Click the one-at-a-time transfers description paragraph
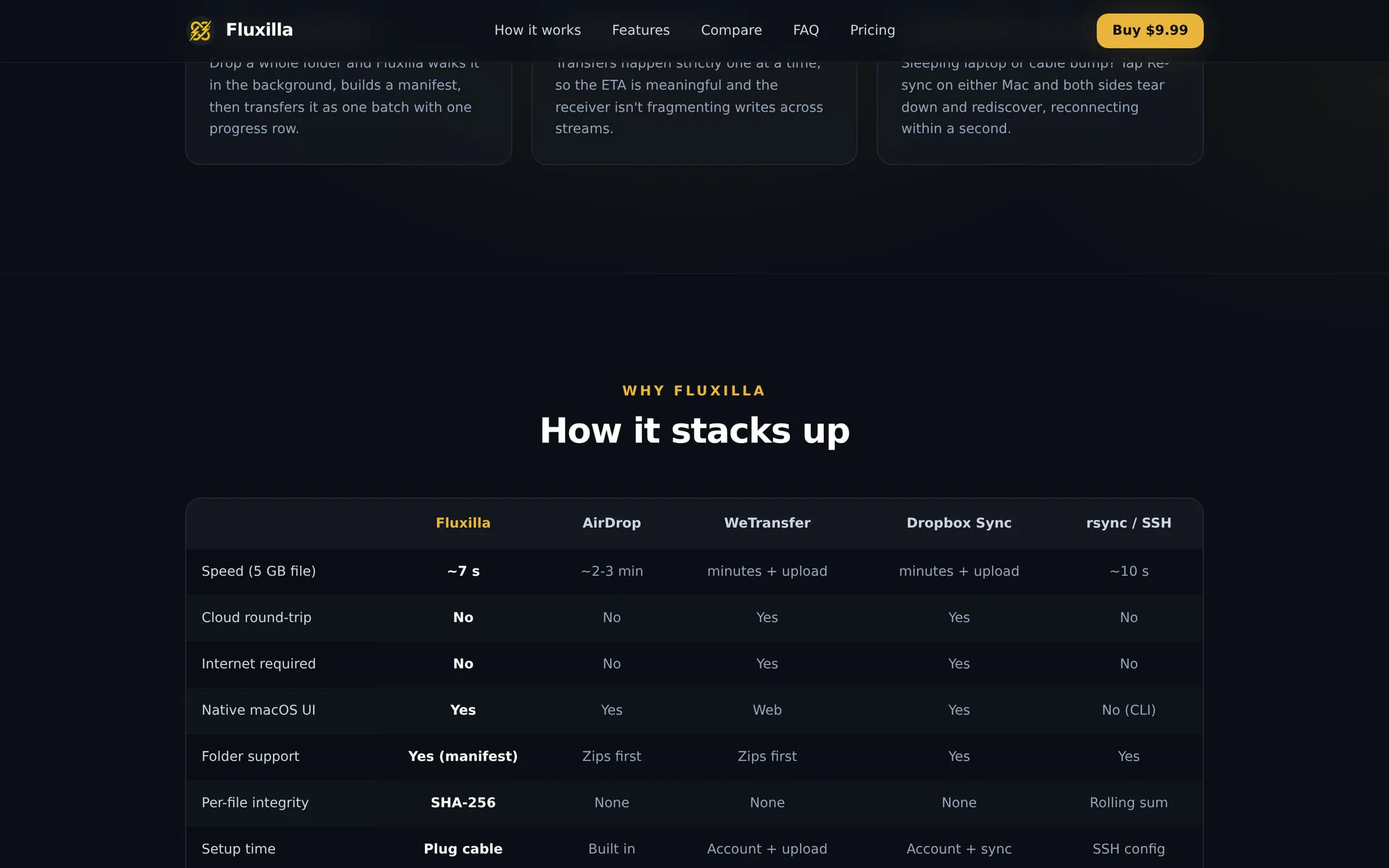The height and width of the screenshot is (868, 1389). tap(689, 96)
